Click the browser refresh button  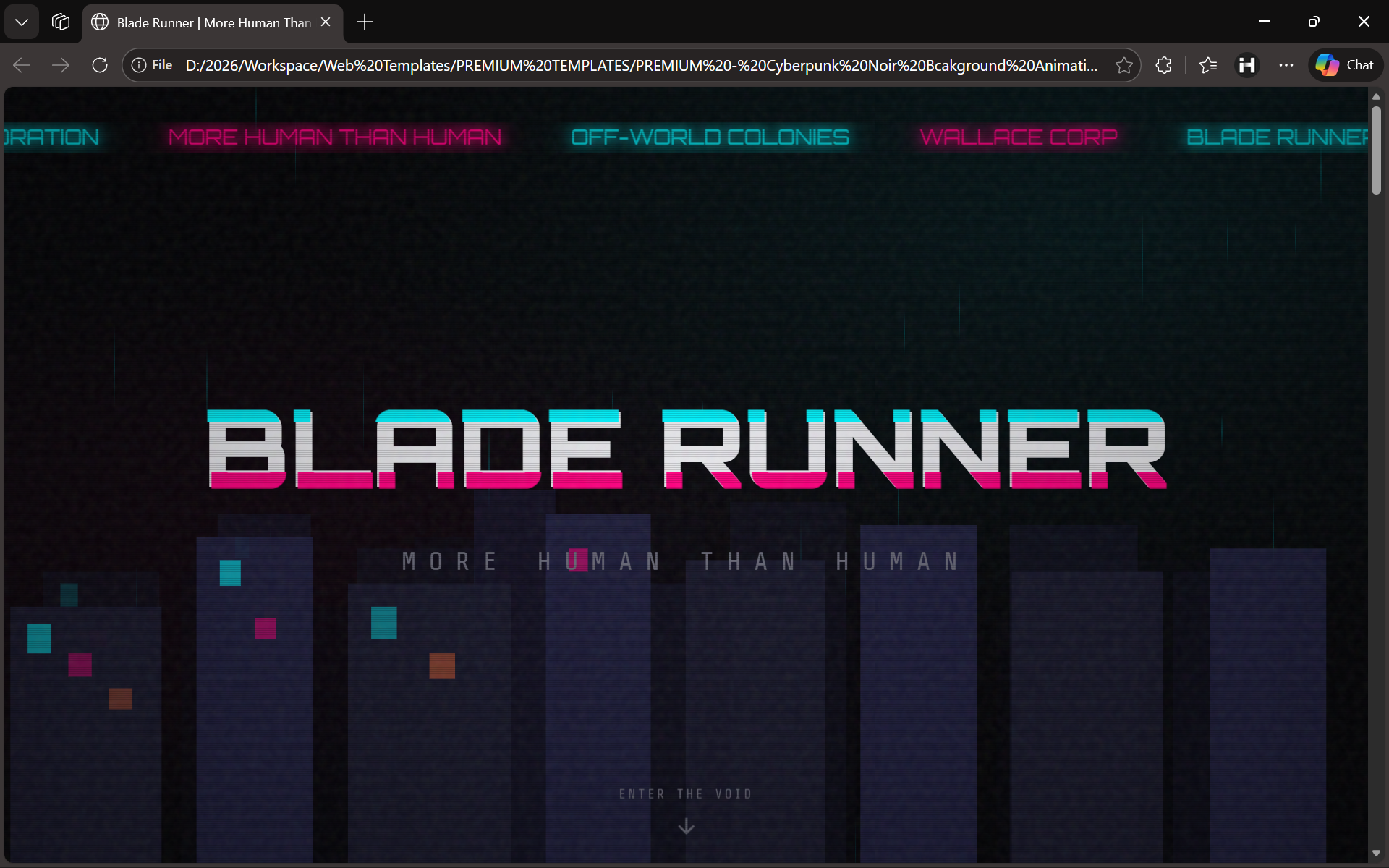[100, 65]
